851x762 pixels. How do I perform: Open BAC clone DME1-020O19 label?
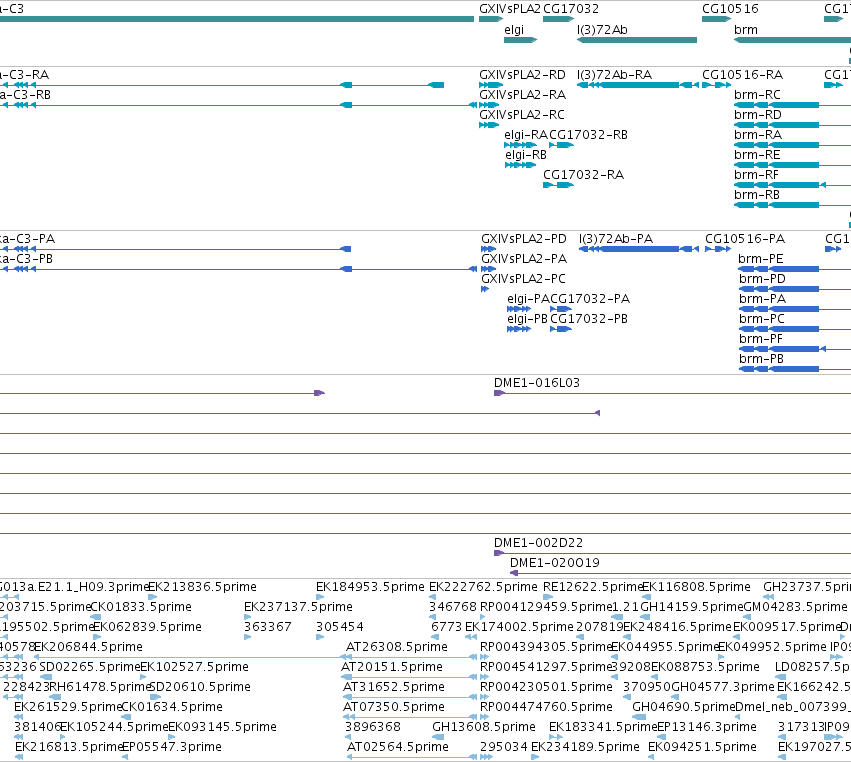(555, 563)
